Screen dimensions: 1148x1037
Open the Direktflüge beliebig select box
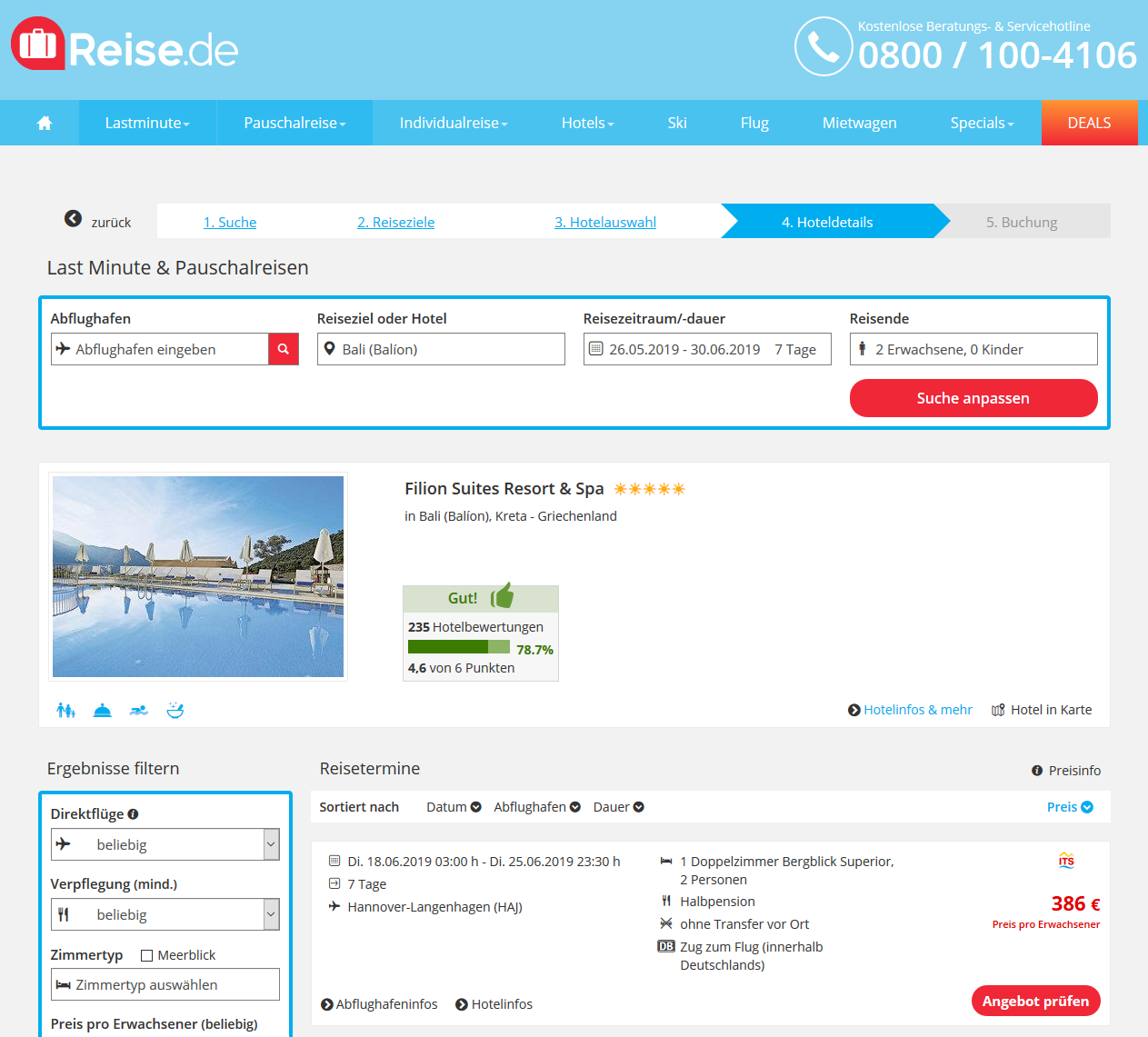(165, 844)
